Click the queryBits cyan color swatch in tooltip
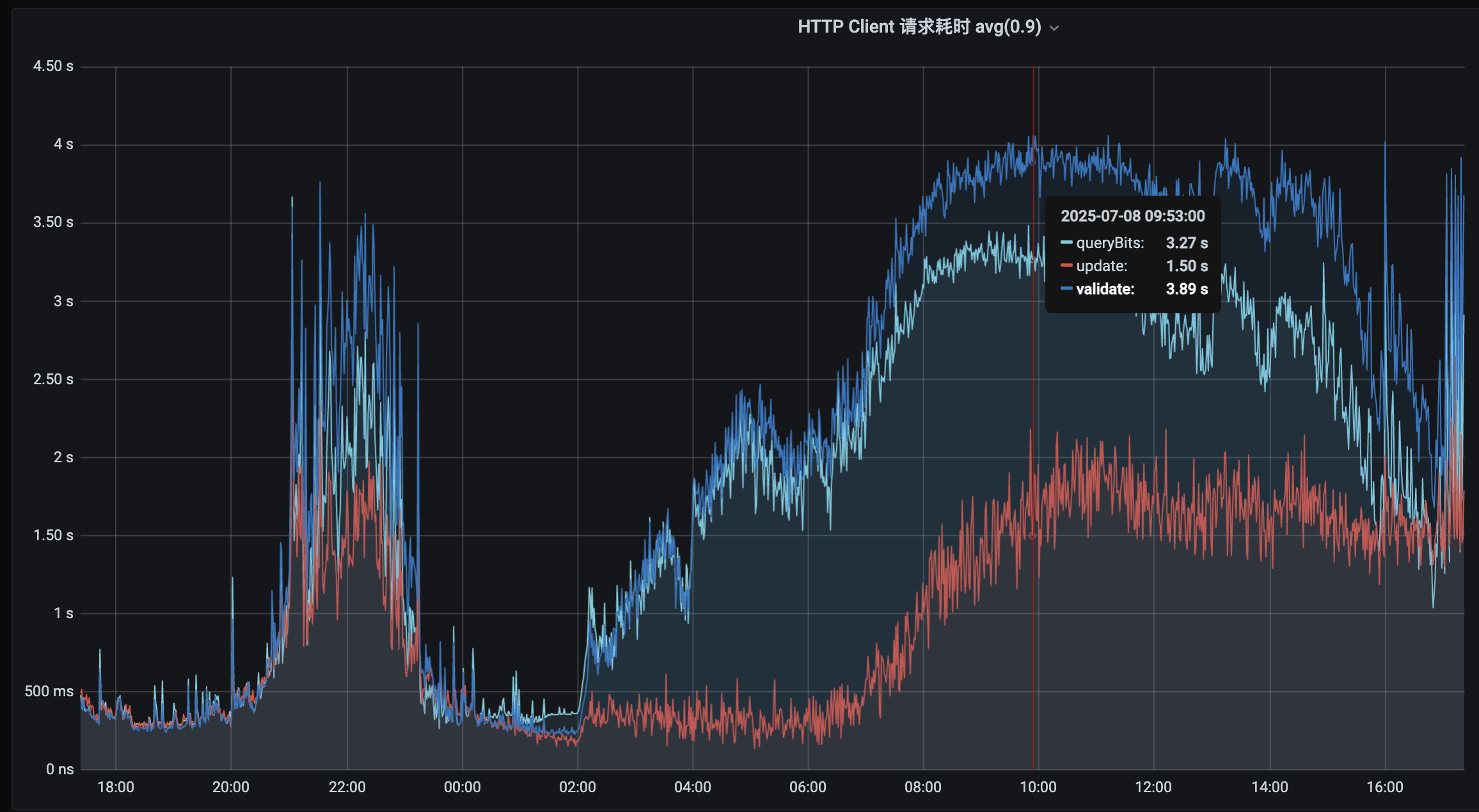This screenshot has height=812, width=1479. click(1066, 243)
